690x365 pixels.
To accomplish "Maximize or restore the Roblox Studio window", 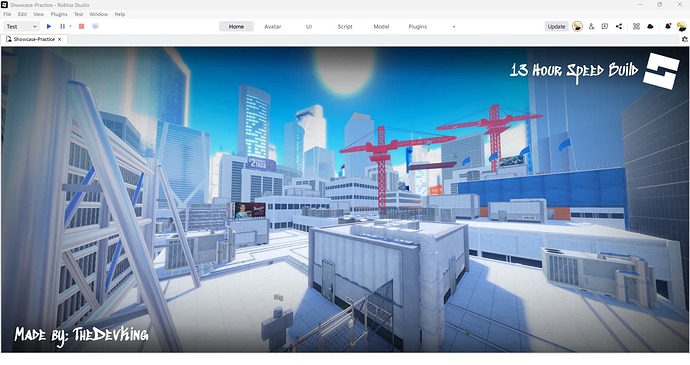I will (x=660, y=4).
